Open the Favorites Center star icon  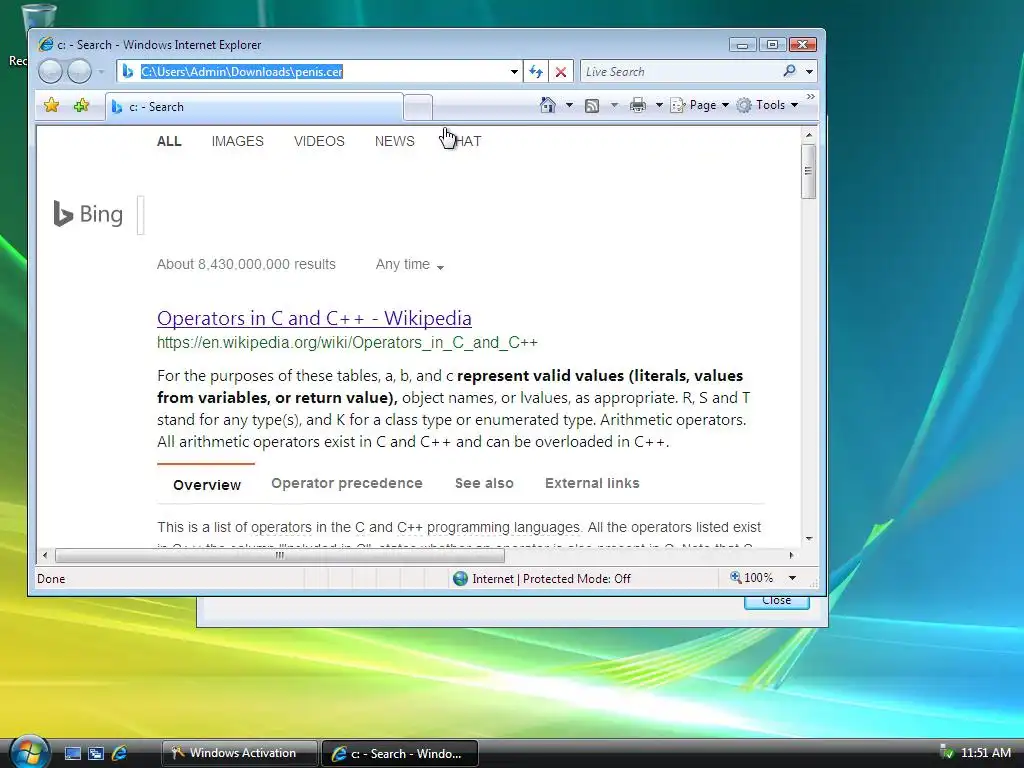click(x=52, y=105)
